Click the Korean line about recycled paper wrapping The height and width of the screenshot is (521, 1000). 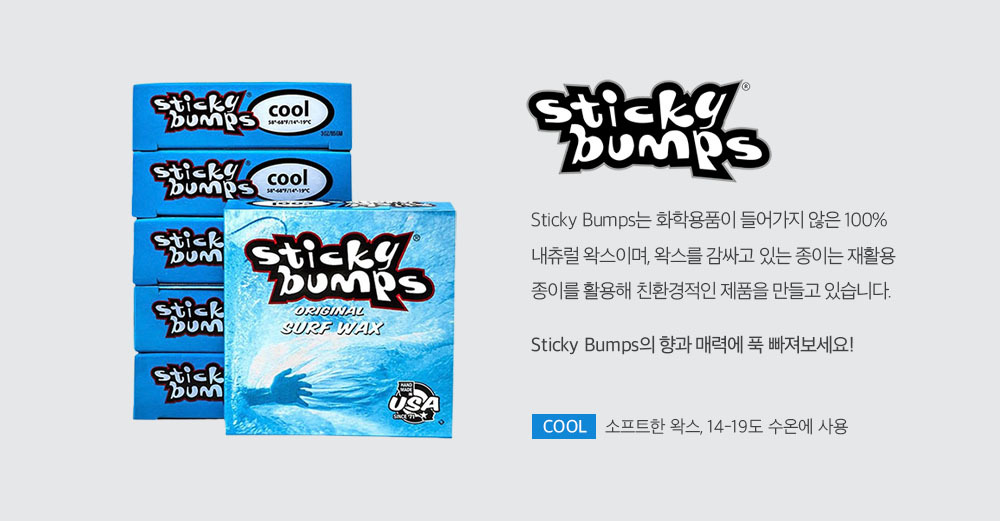pos(713,256)
